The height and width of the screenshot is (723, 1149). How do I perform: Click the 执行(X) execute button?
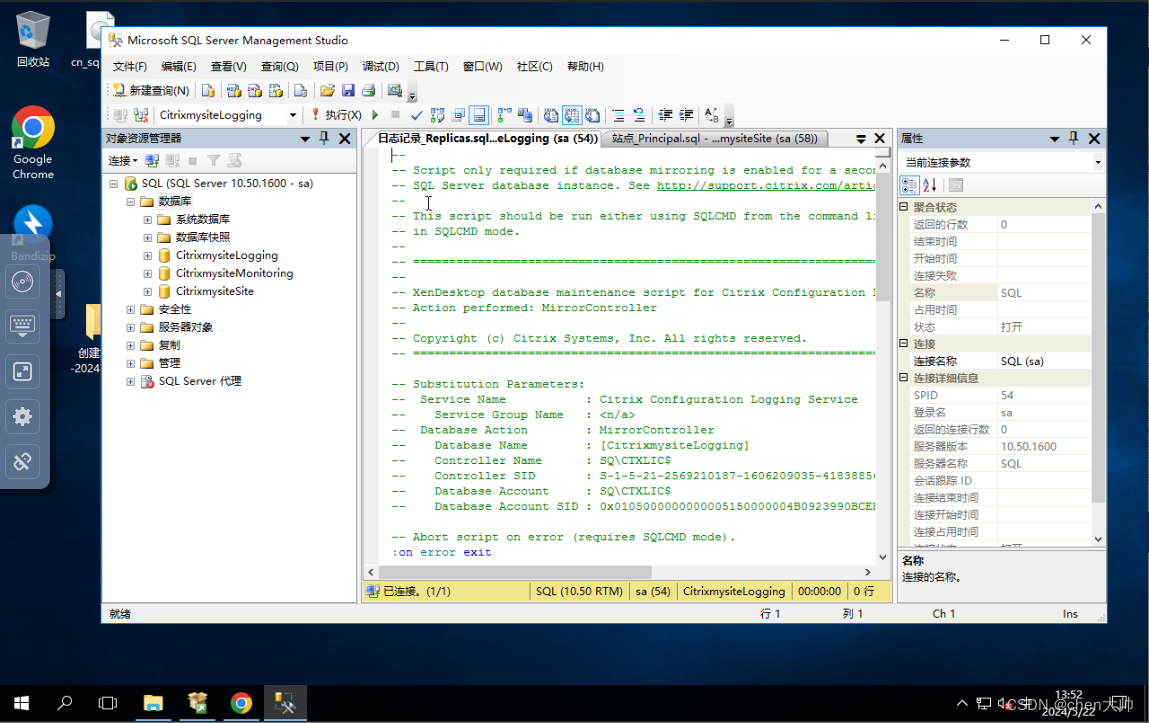[x=336, y=115]
